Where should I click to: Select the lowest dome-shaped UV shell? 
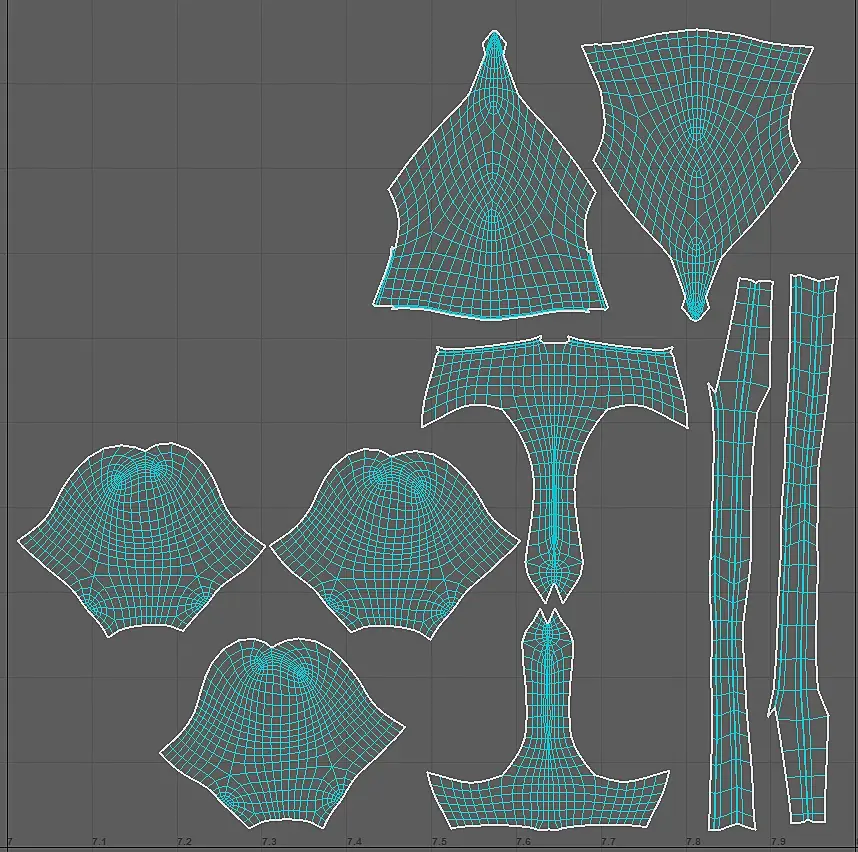click(x=282, y=733)
